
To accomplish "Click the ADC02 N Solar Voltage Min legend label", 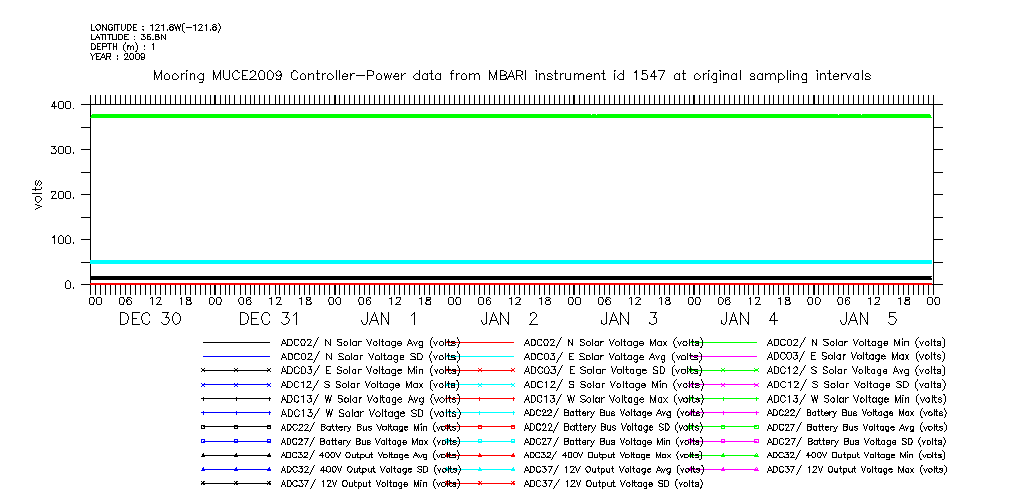I will point(856,342).
